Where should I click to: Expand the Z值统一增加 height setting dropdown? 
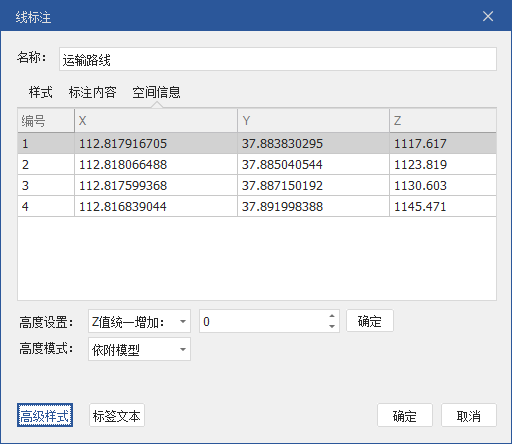tap(139, 321)
